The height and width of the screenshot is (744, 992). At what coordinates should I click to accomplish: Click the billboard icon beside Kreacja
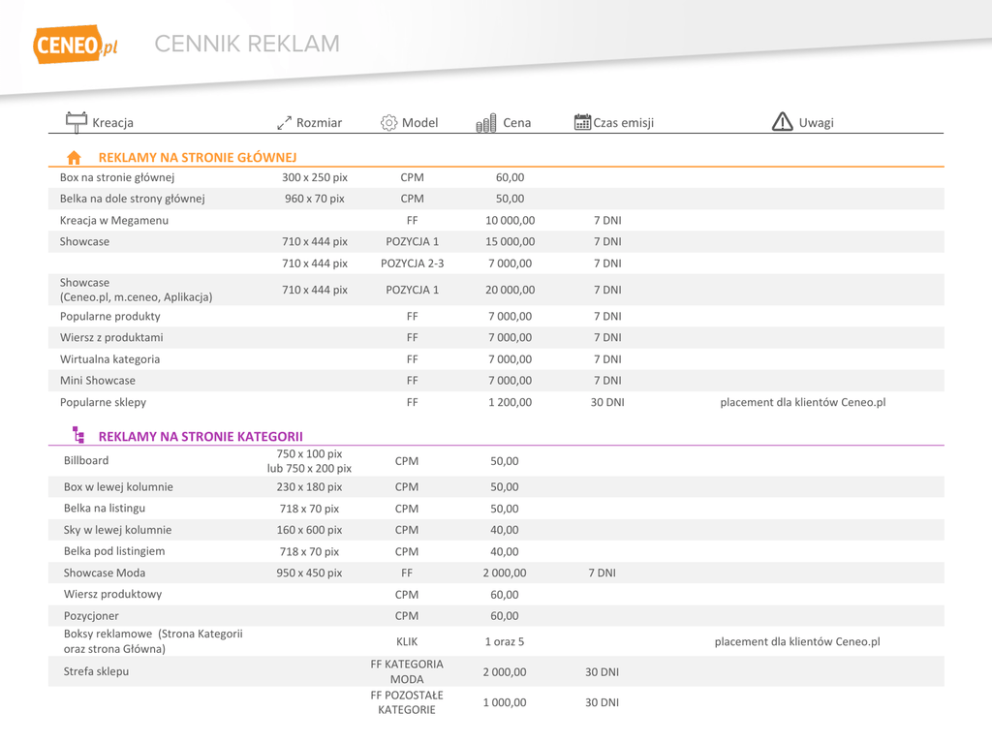(76, 121)
